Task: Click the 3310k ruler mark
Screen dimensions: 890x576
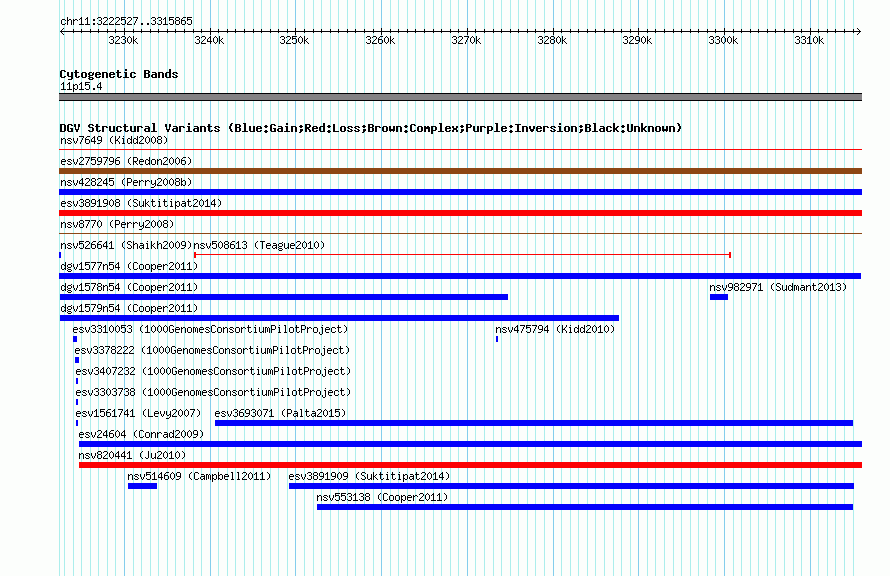Action: click(809, 40)
